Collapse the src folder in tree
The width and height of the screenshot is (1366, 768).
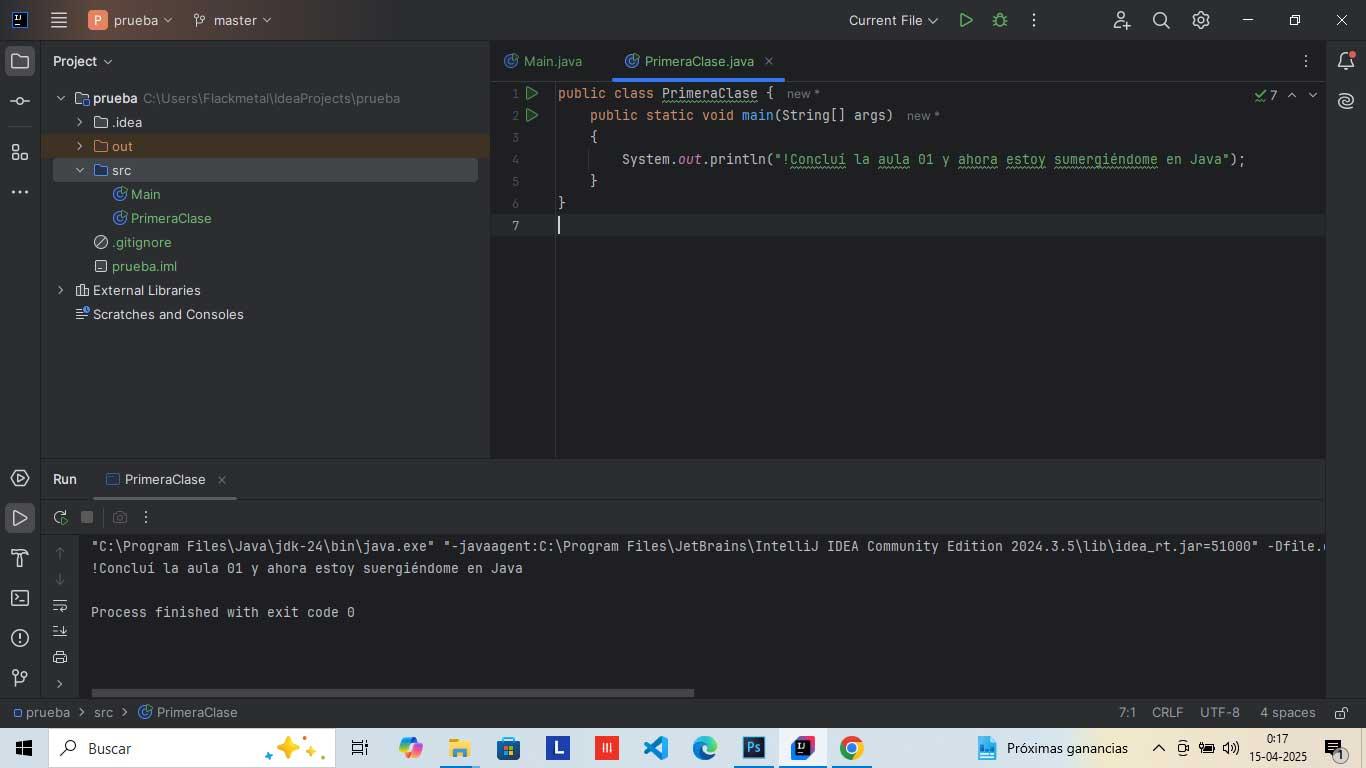click(80, 170)
